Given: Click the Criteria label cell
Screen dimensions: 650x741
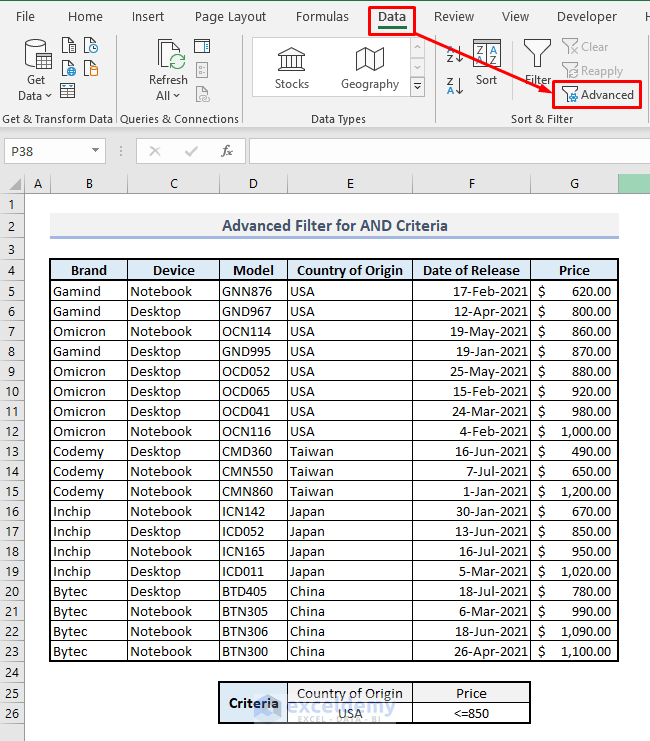Looking at the screenshot, I should [253, 703].
